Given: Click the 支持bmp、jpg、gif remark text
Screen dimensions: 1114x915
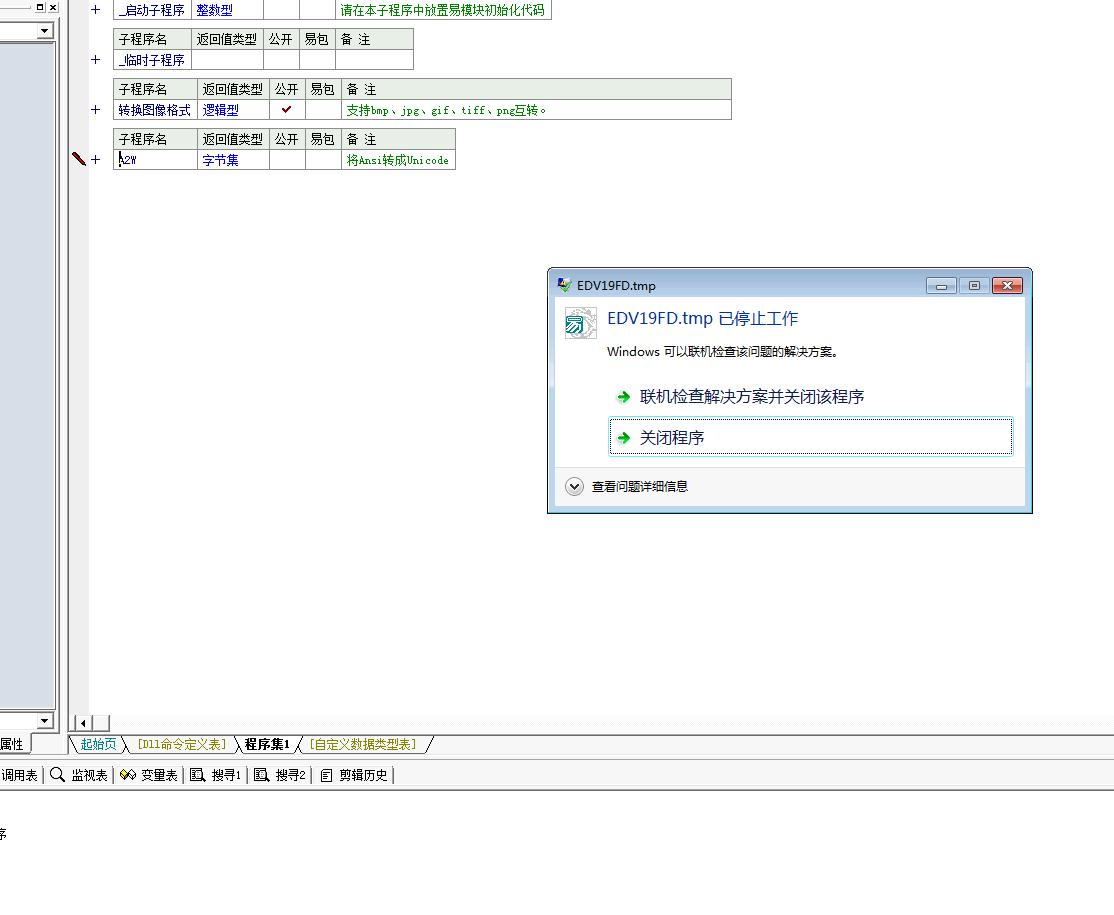Looking at the screenshot, I should click(445, 110).
